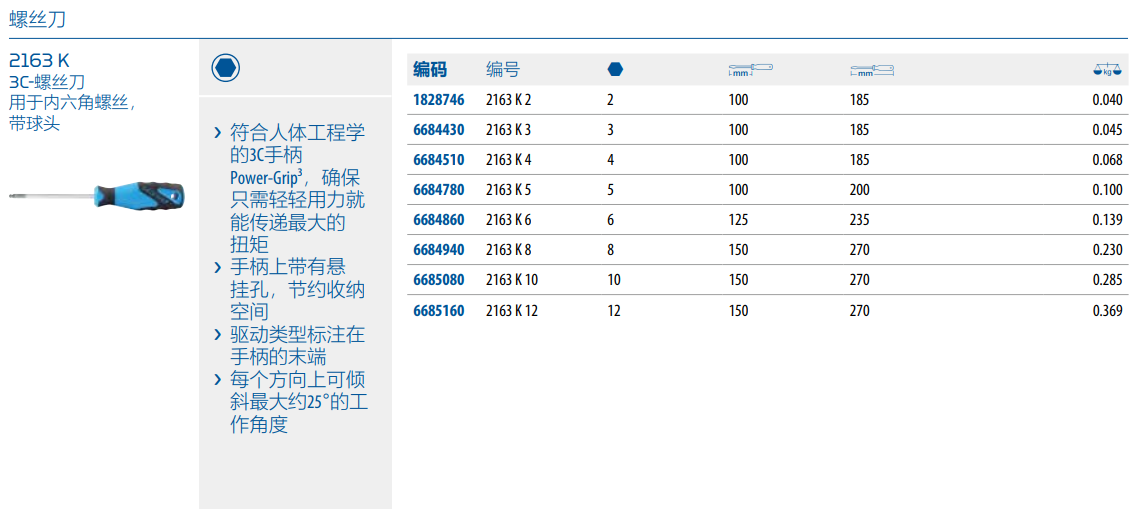Click product code 6685080

pos(438,280)
